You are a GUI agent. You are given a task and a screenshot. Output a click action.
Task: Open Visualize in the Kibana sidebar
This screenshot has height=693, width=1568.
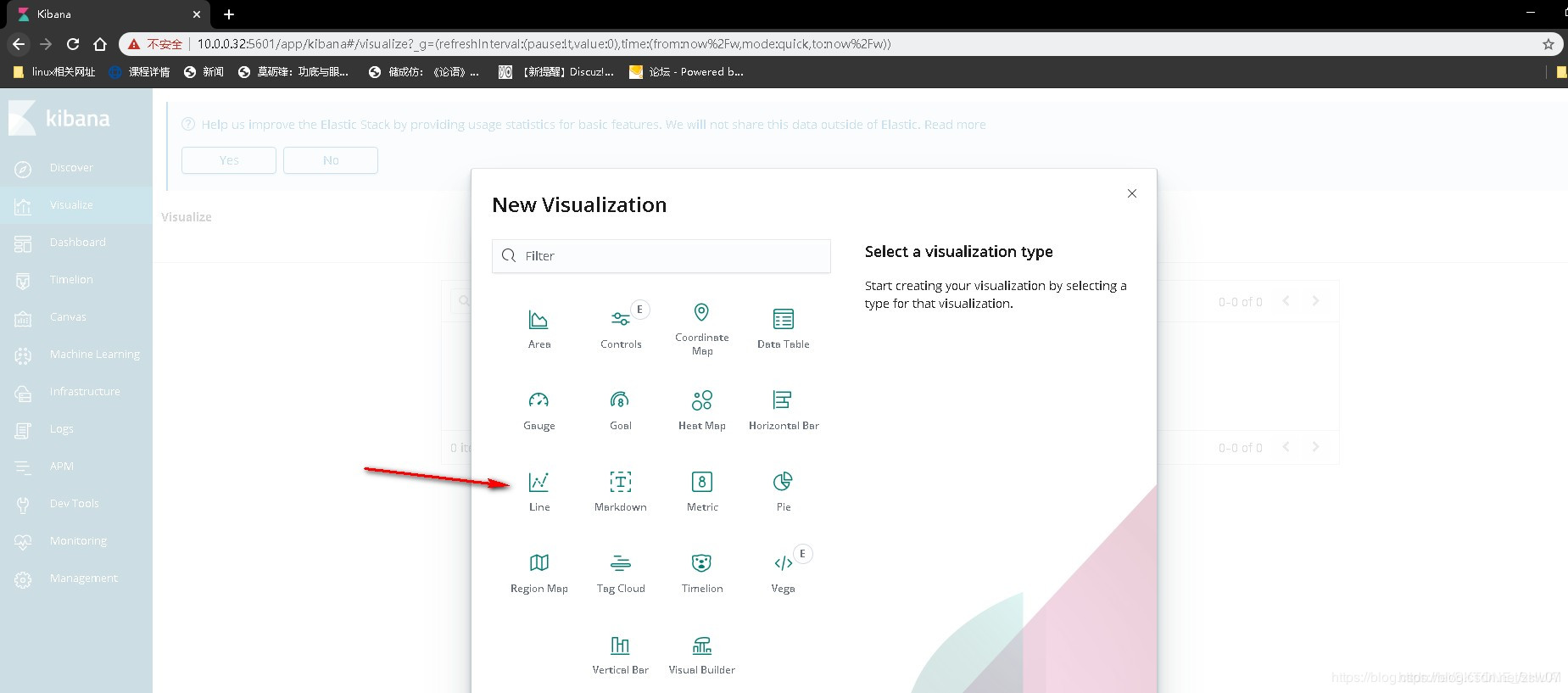click(76, 205)
